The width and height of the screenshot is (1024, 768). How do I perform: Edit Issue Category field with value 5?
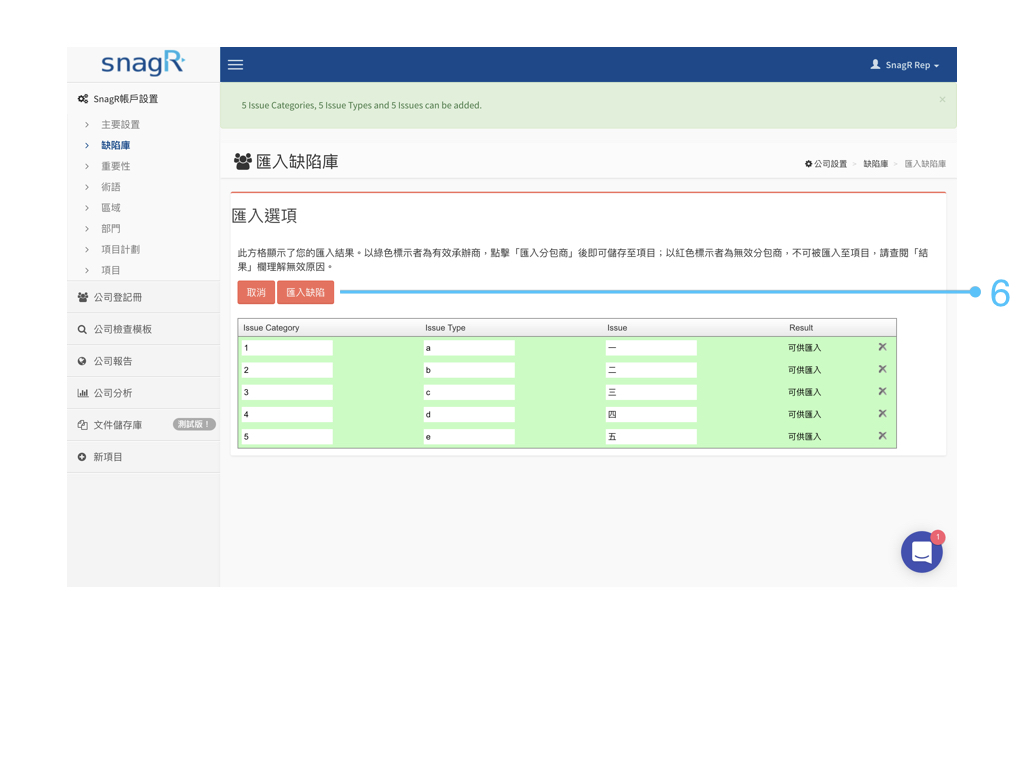[x=287, y=437]
